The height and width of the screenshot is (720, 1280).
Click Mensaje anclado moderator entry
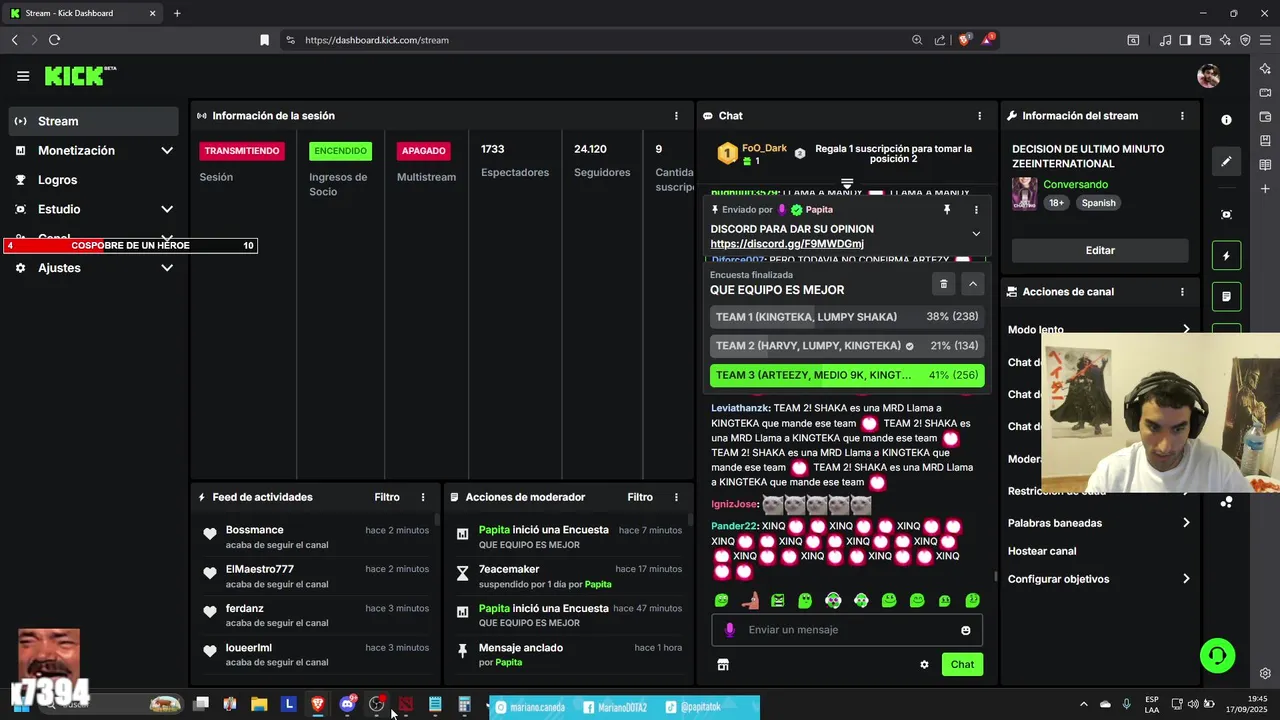coord(568,655)
